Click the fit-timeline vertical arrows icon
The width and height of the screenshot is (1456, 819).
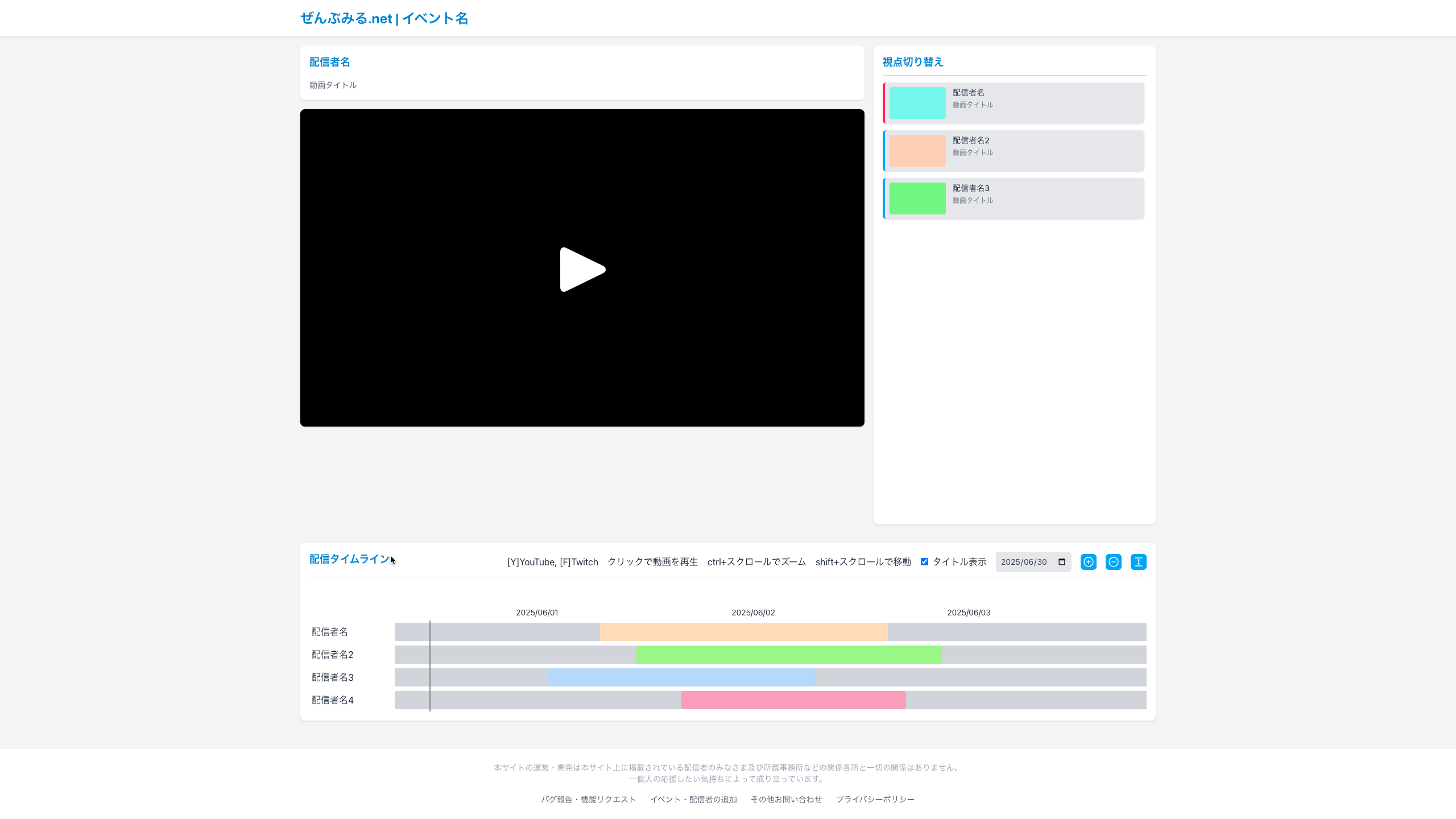(x=1138, y=562)
